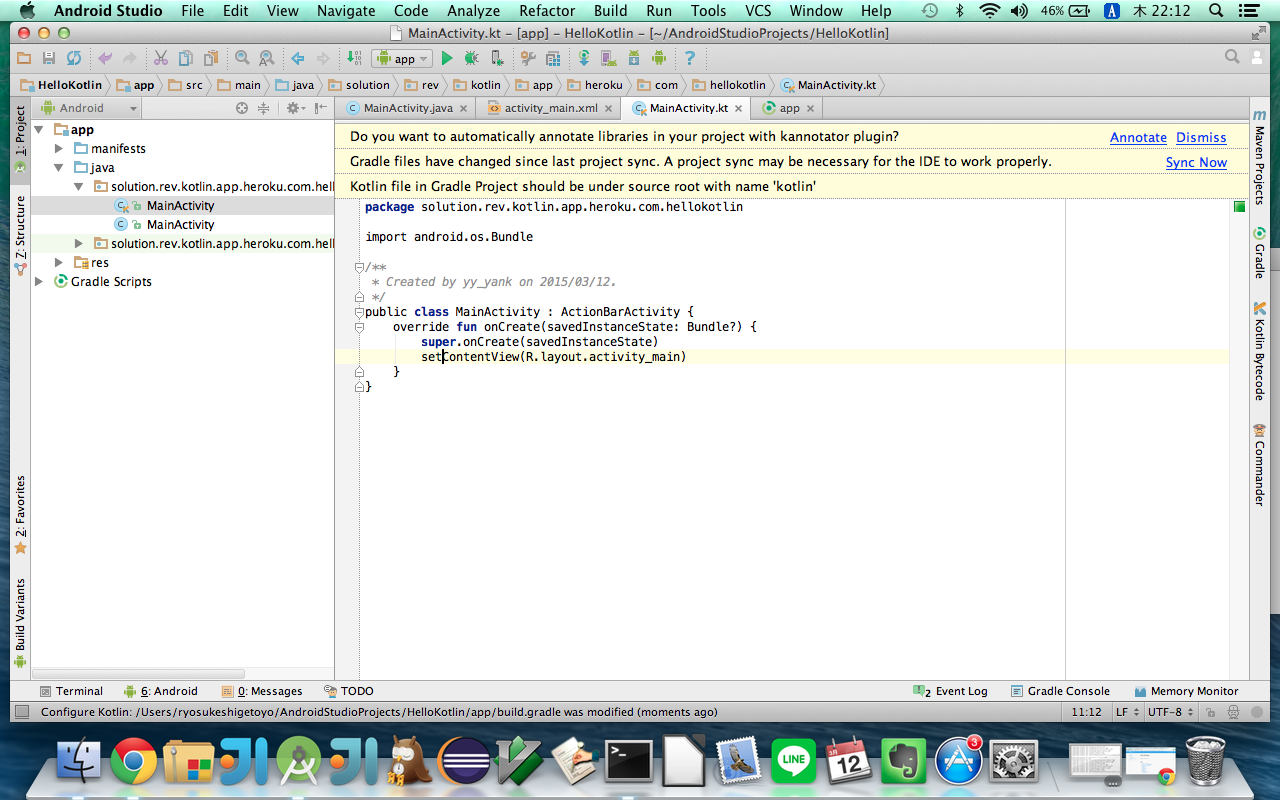Open the Gradle Console panel
1280x800 pixels.
pyautogui.click(x=1060, y=691)
